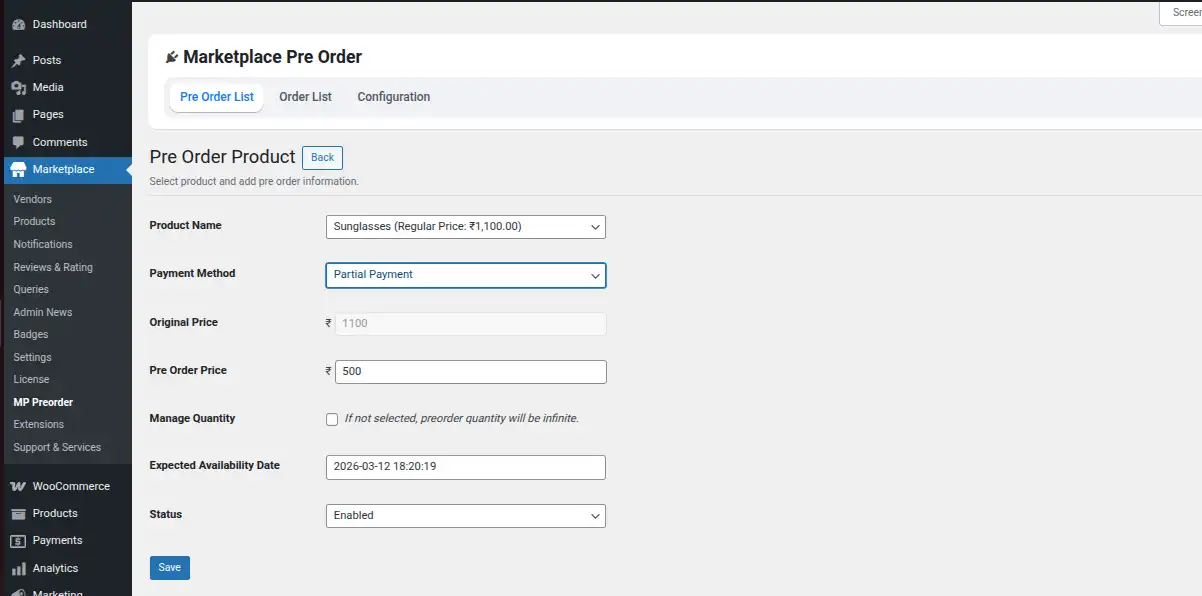1202x596 pixels.
Task: Open the Payment Method dropdown
Action: pos(465,275)
